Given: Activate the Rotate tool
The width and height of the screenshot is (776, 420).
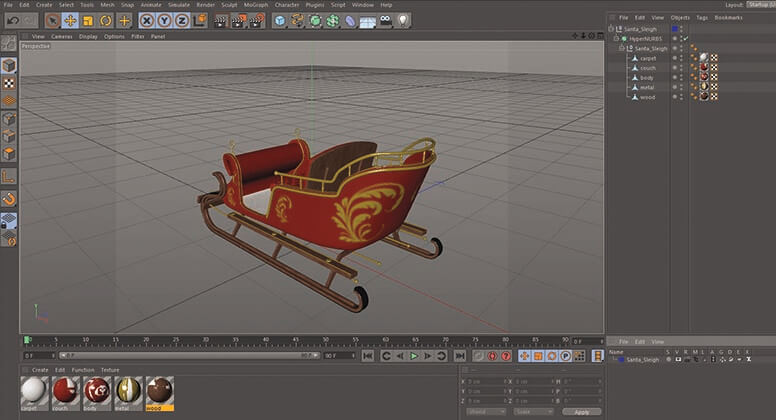Looking at the screenshot, I should [106, 20].
